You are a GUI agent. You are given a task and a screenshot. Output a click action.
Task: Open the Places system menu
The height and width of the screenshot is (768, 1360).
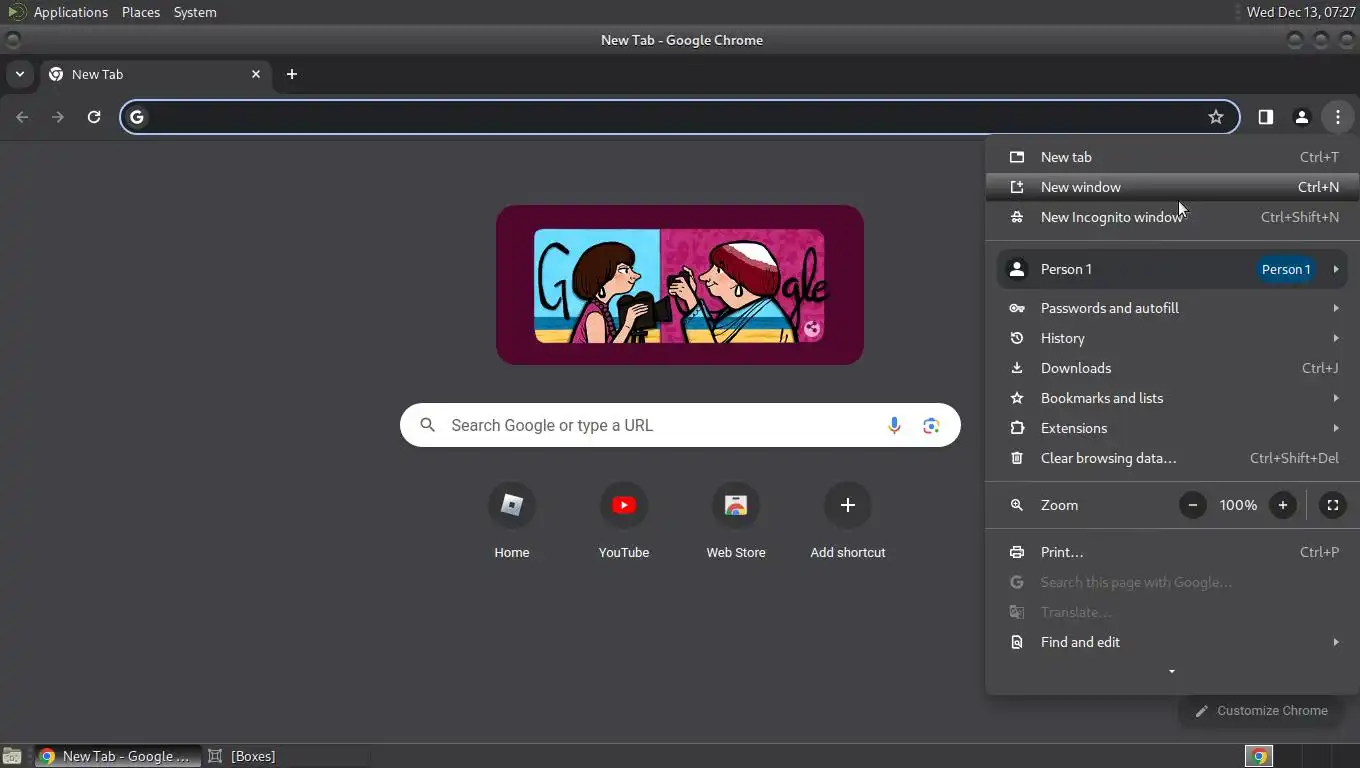click(141, 12)
